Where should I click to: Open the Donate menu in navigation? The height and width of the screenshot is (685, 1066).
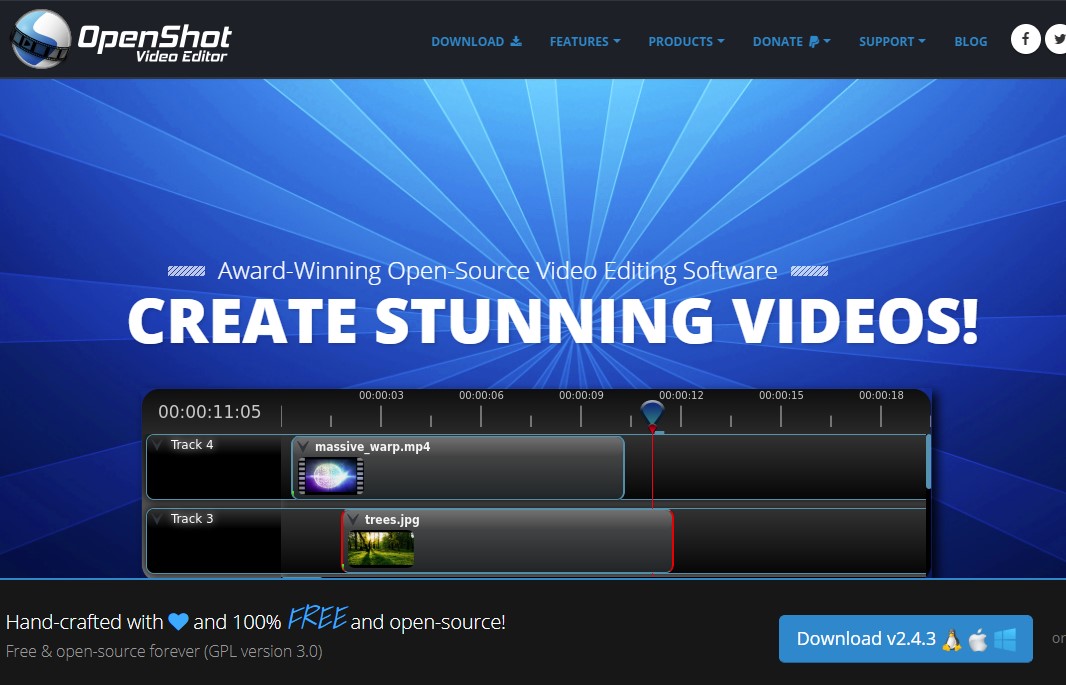click(791, 42)
